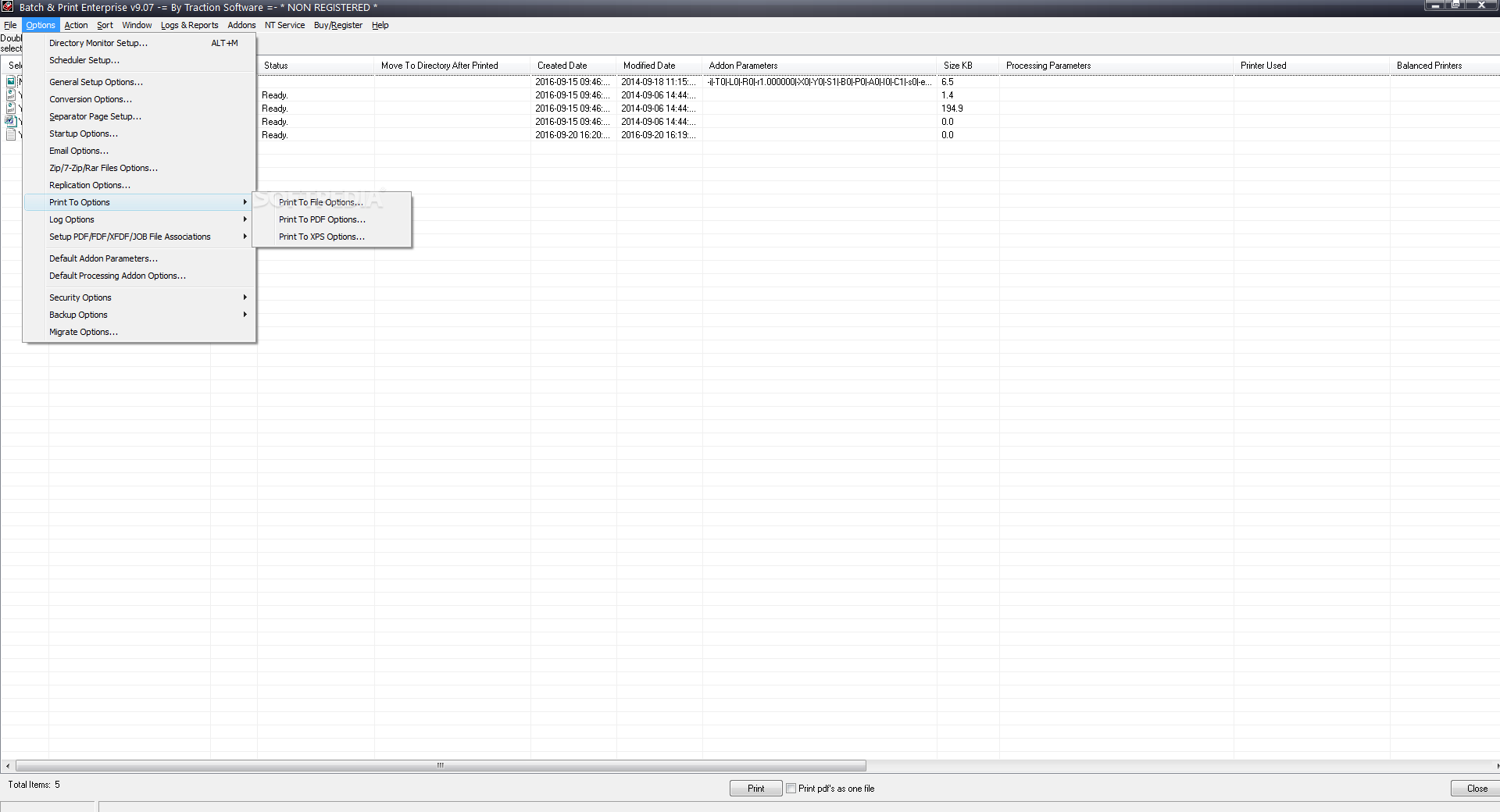
Task: Select the PDF file icon in the 1.4 KB row
Action: click(x=11, y=94)
